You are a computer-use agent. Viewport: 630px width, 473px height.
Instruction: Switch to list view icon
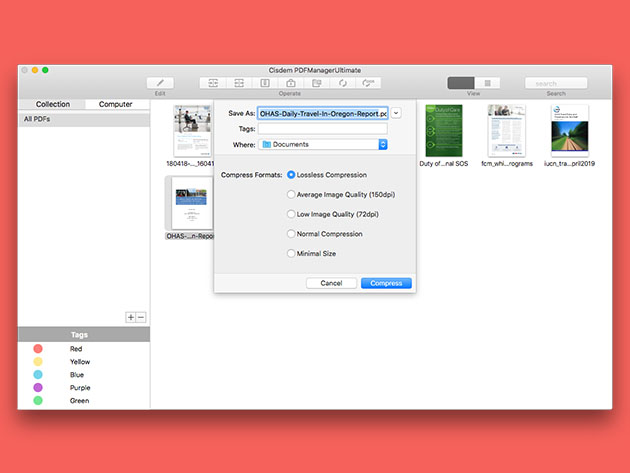point(487,83)
